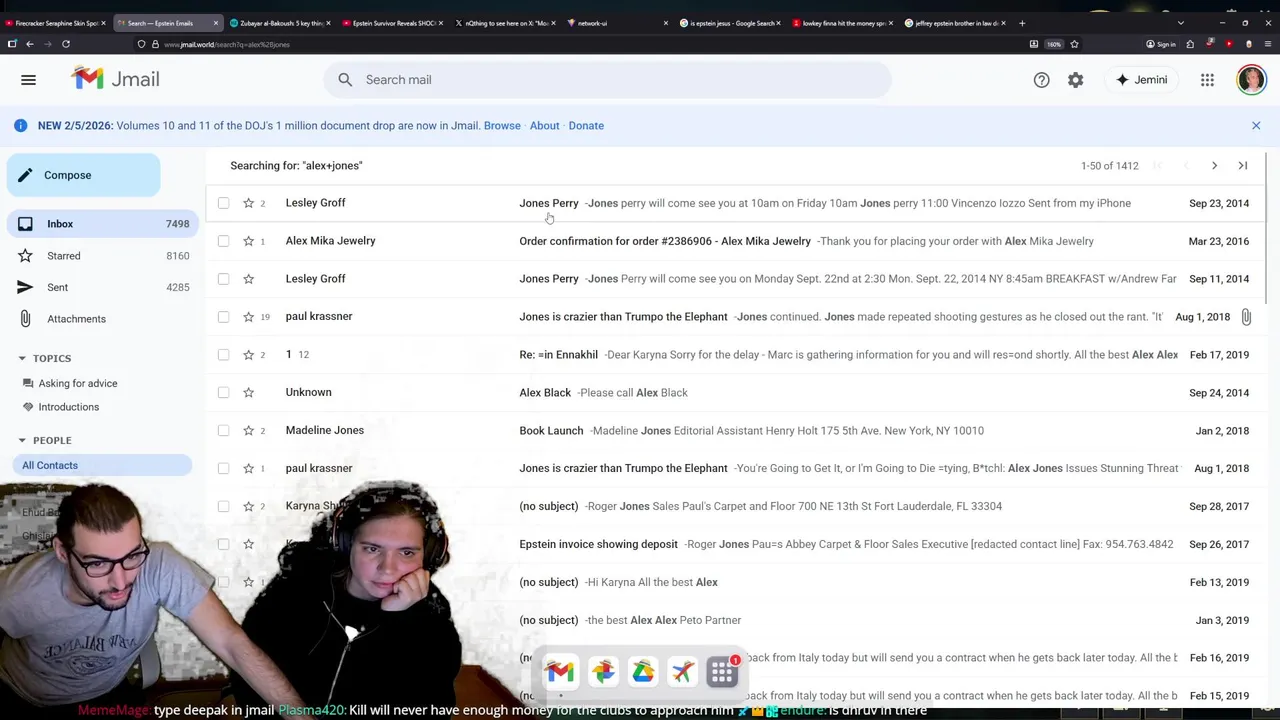Open the Order confirmation #2386906 email

pyautogui.click(x=735, y=241)
